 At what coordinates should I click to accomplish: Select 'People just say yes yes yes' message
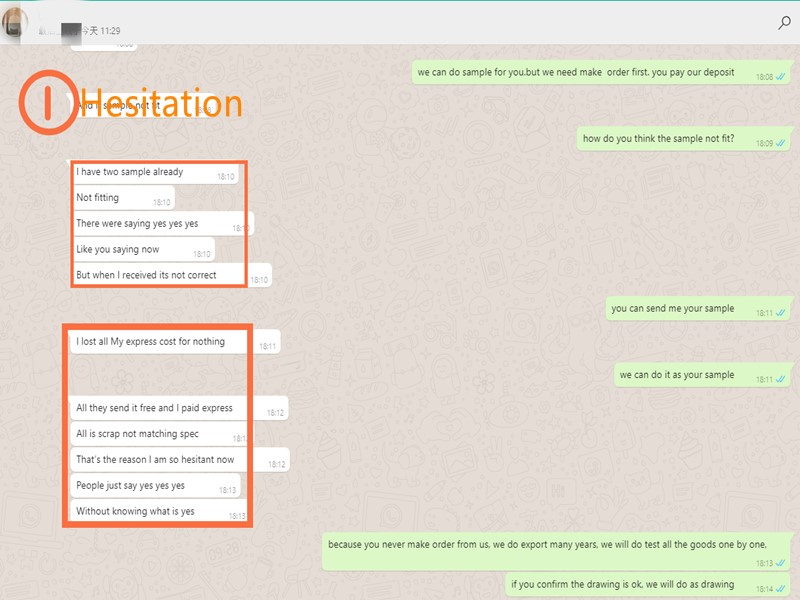156,485
